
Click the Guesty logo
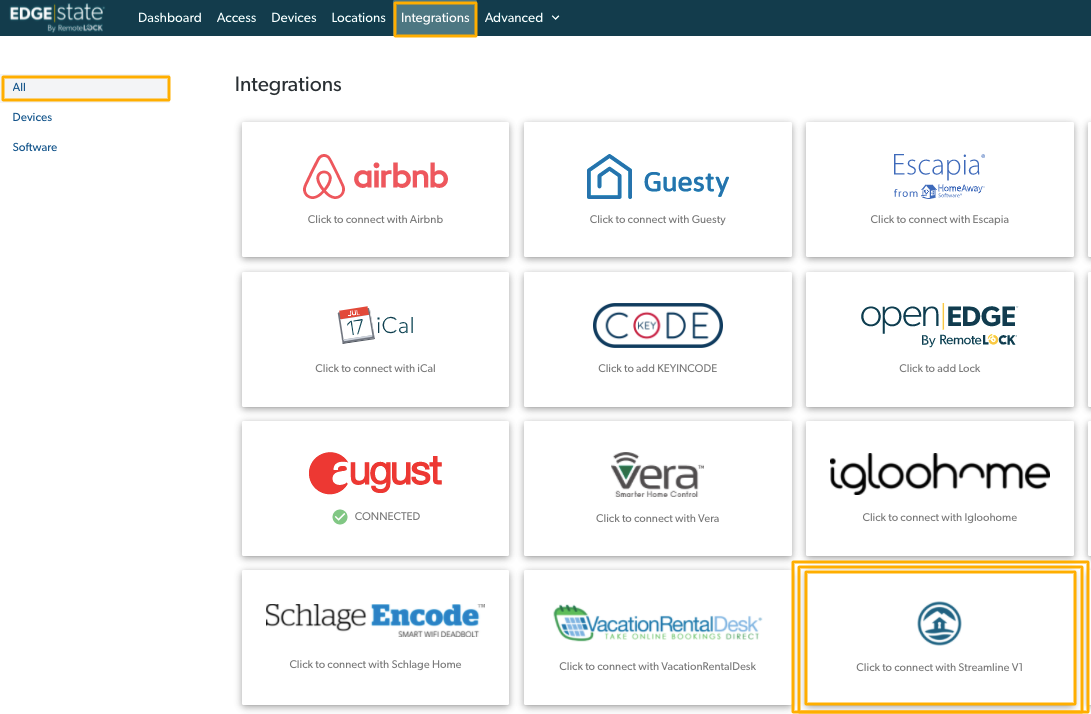click(x=658, y=177)
